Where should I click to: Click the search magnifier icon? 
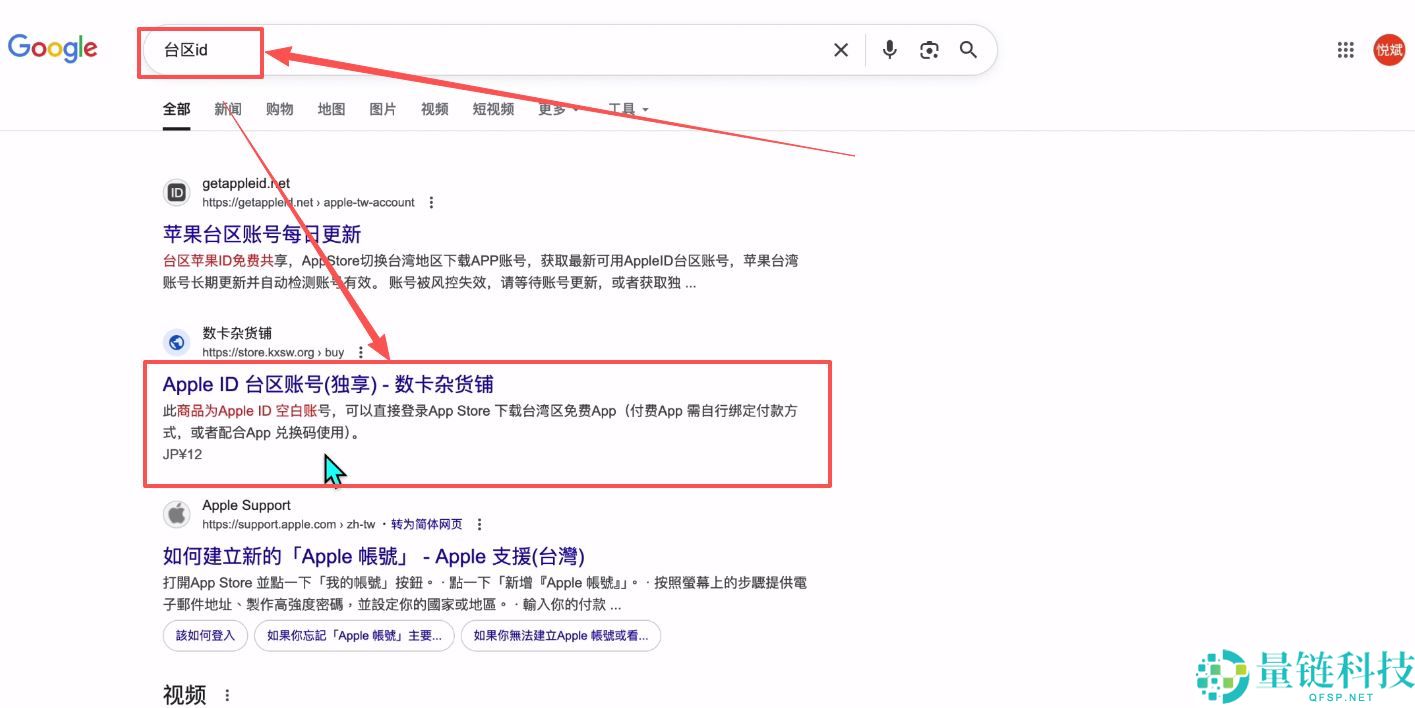point(967,49)
